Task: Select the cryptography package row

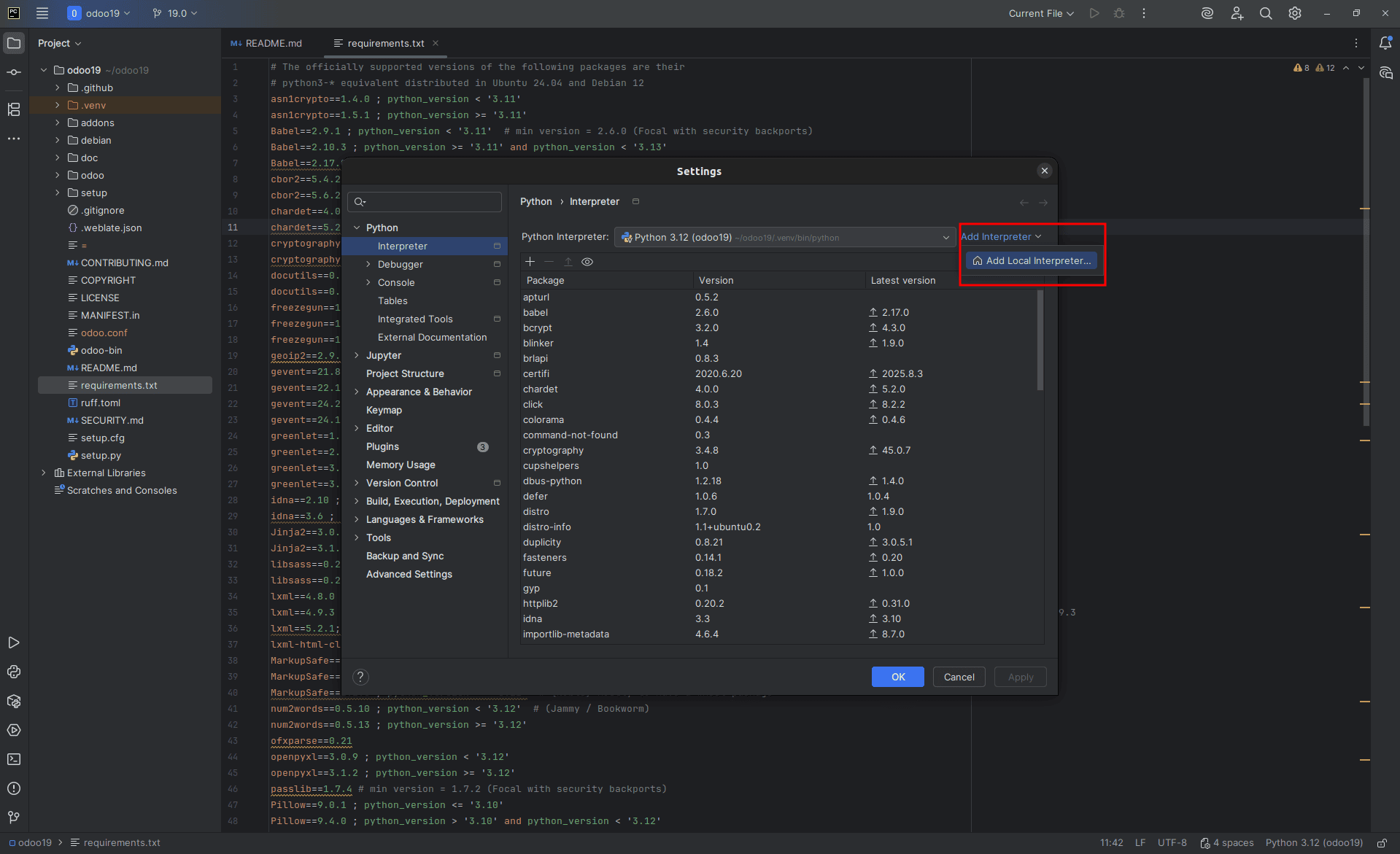Action: click(x=778, y=450)
